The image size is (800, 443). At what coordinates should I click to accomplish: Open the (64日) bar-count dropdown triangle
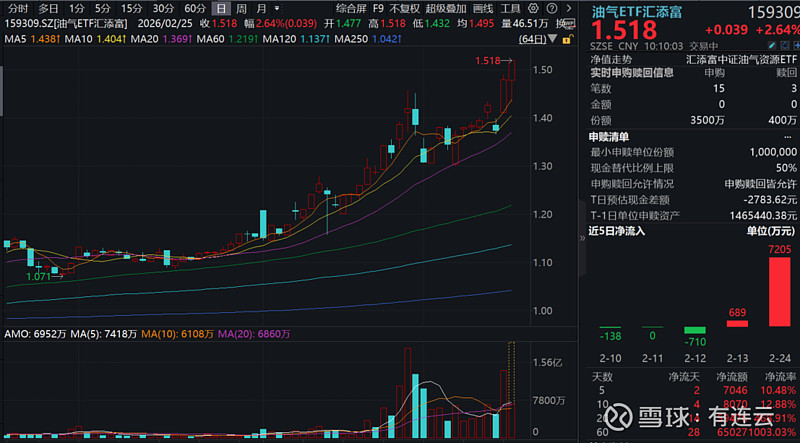552,39
